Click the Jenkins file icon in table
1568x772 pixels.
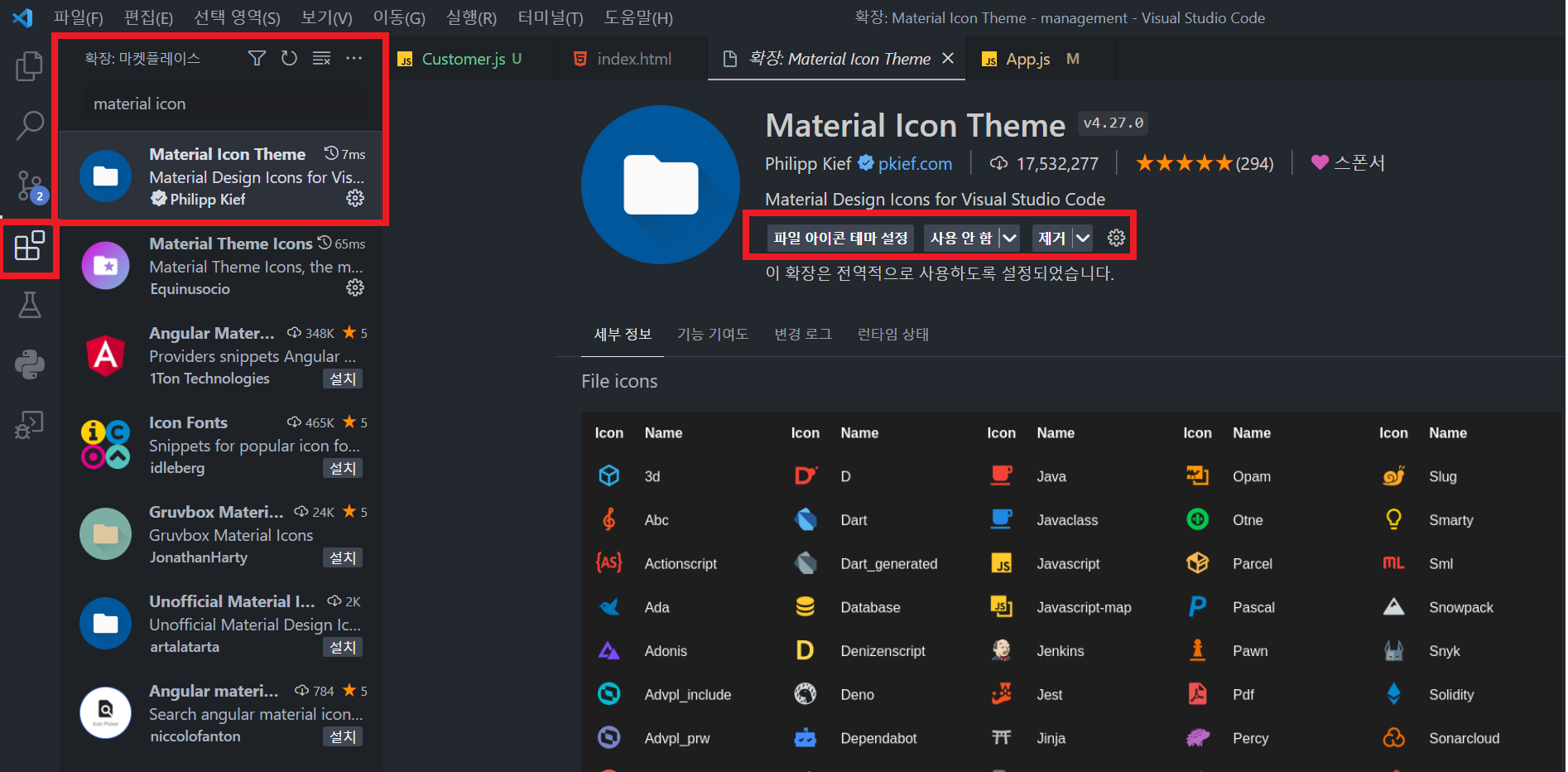pos(1002,650)
